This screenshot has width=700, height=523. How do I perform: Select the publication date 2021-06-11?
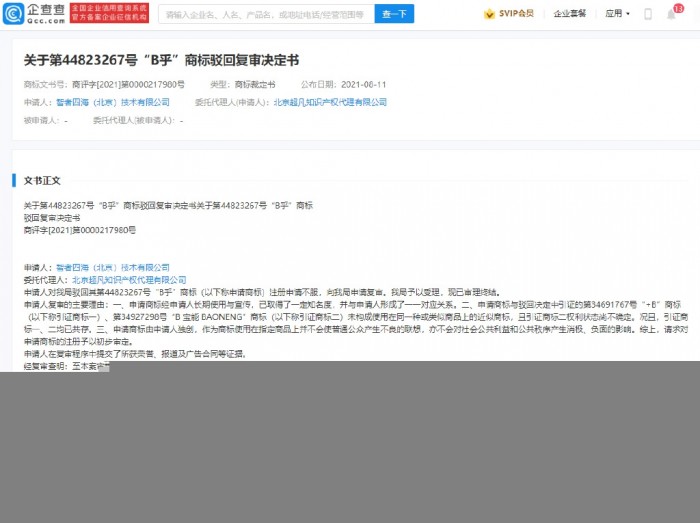point(363,84)
